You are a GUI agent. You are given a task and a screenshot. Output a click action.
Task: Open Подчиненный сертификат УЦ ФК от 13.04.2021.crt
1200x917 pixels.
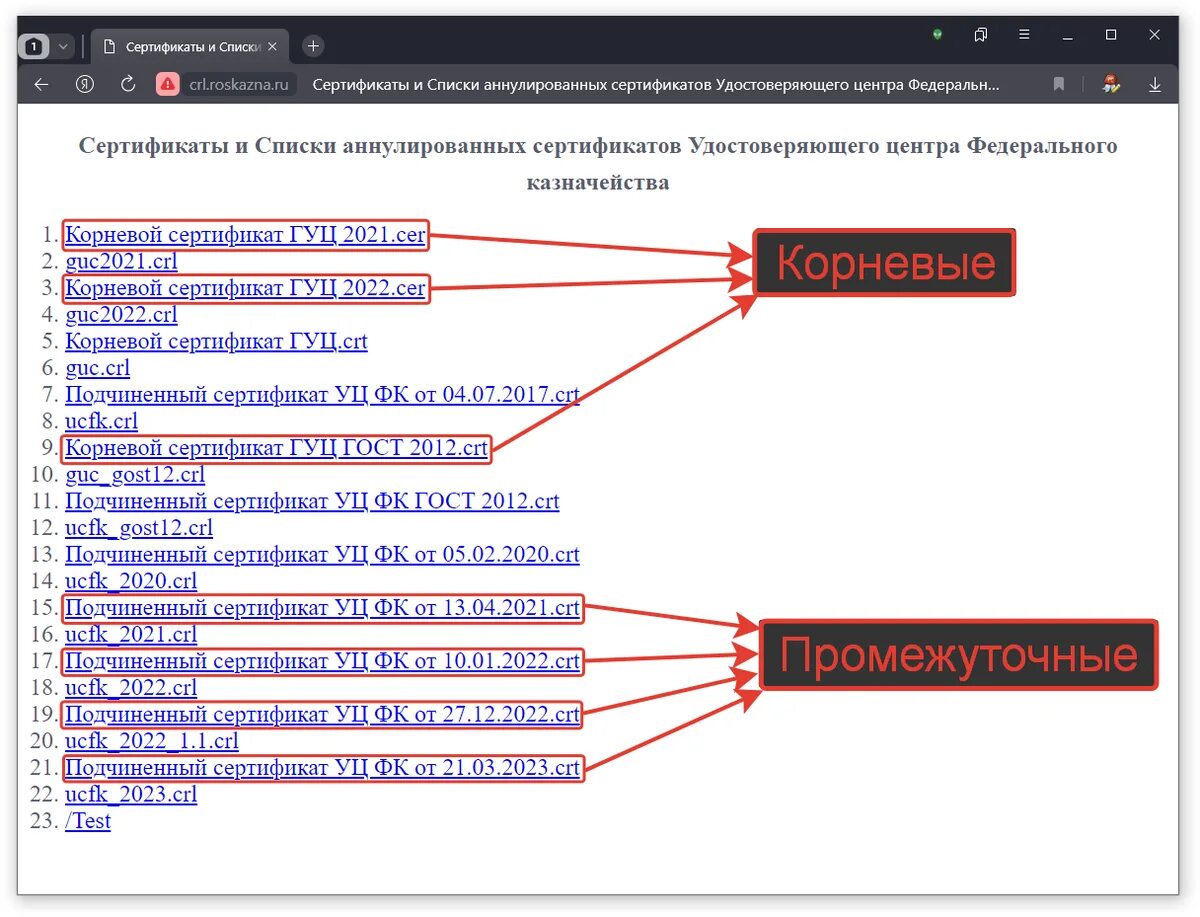pos(322,608)
